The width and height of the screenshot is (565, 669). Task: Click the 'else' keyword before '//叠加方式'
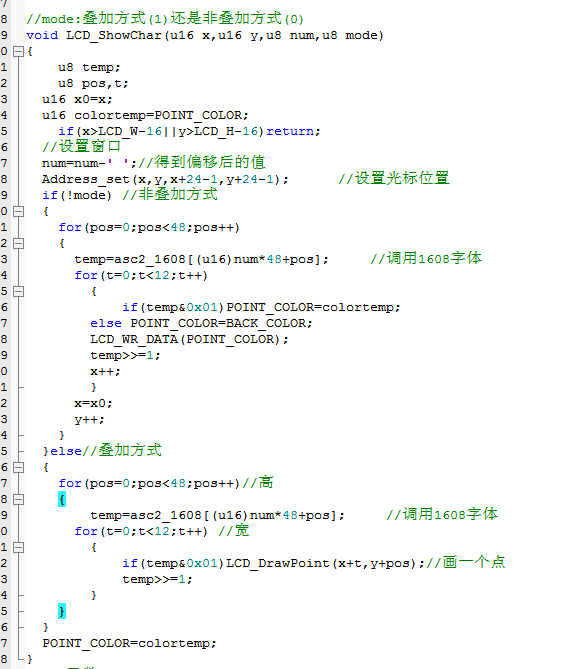(66, 451)
